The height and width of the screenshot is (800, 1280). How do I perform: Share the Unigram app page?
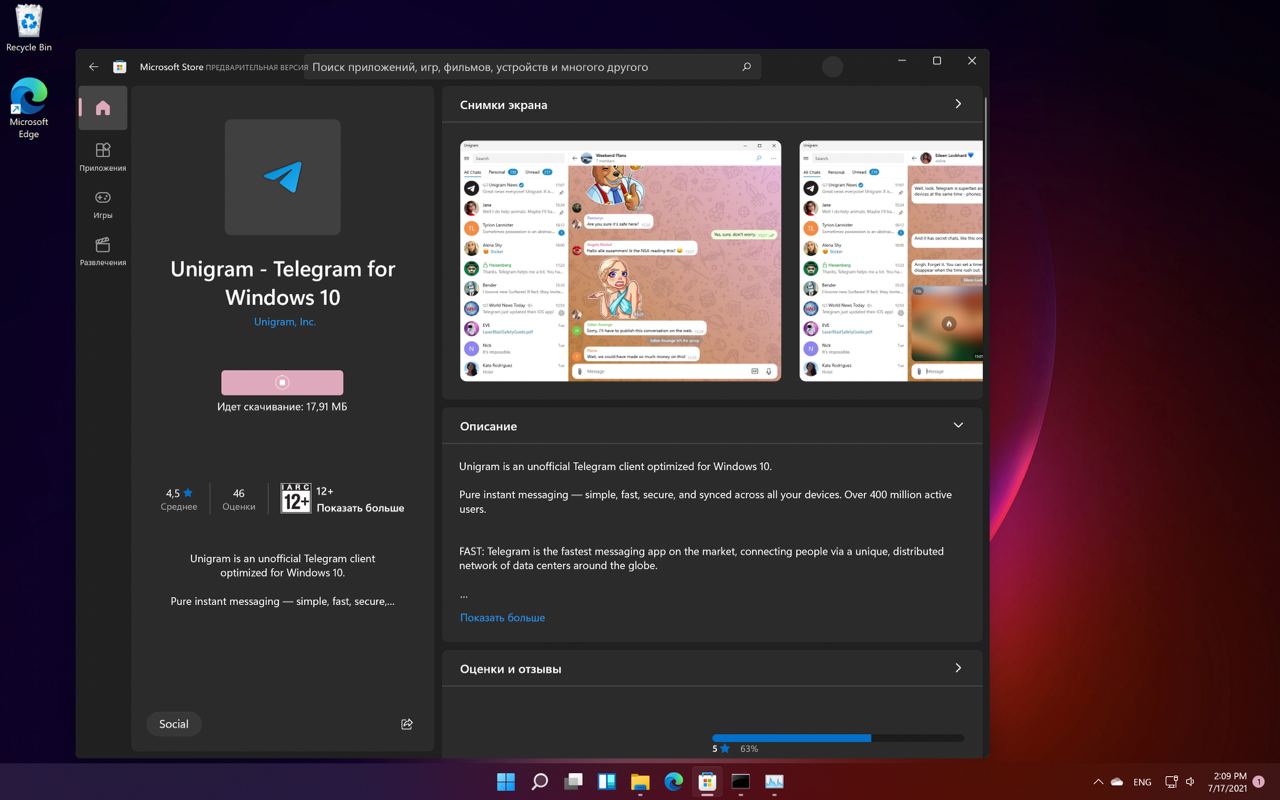[407, 724]
